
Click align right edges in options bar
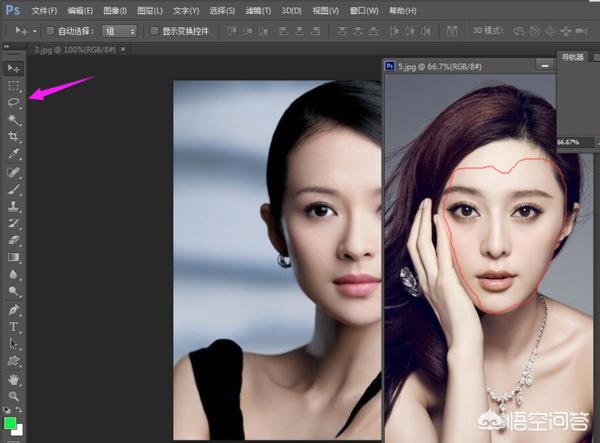pos(315,31)
